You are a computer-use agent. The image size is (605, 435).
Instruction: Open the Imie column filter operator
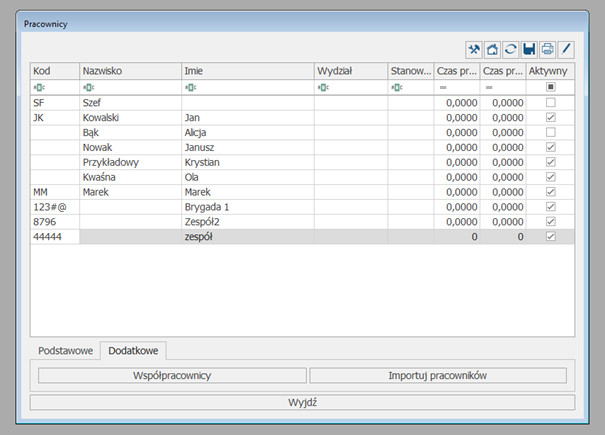pyautogui.click(x=190, y=88)
